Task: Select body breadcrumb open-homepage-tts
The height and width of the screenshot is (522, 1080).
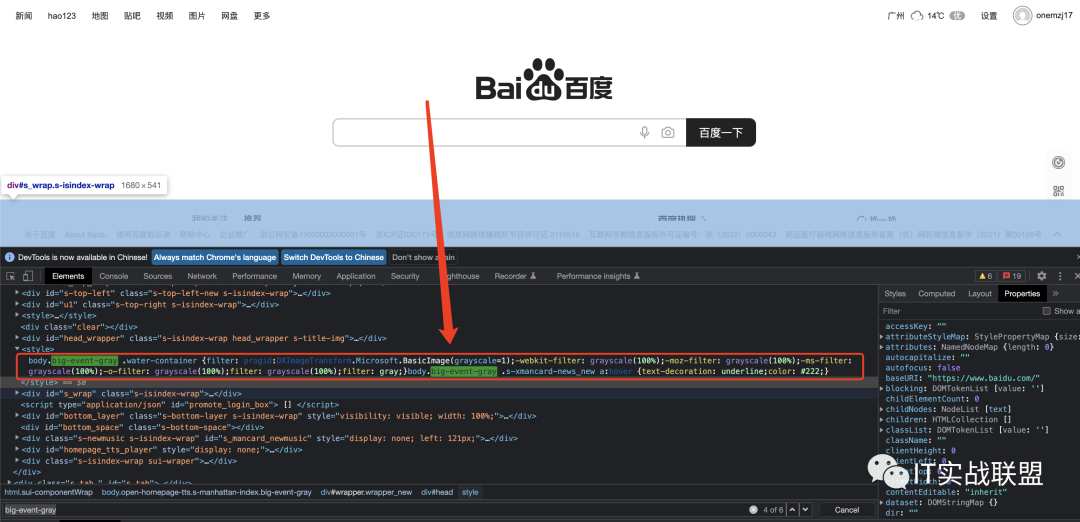Action: coord(207,492)
